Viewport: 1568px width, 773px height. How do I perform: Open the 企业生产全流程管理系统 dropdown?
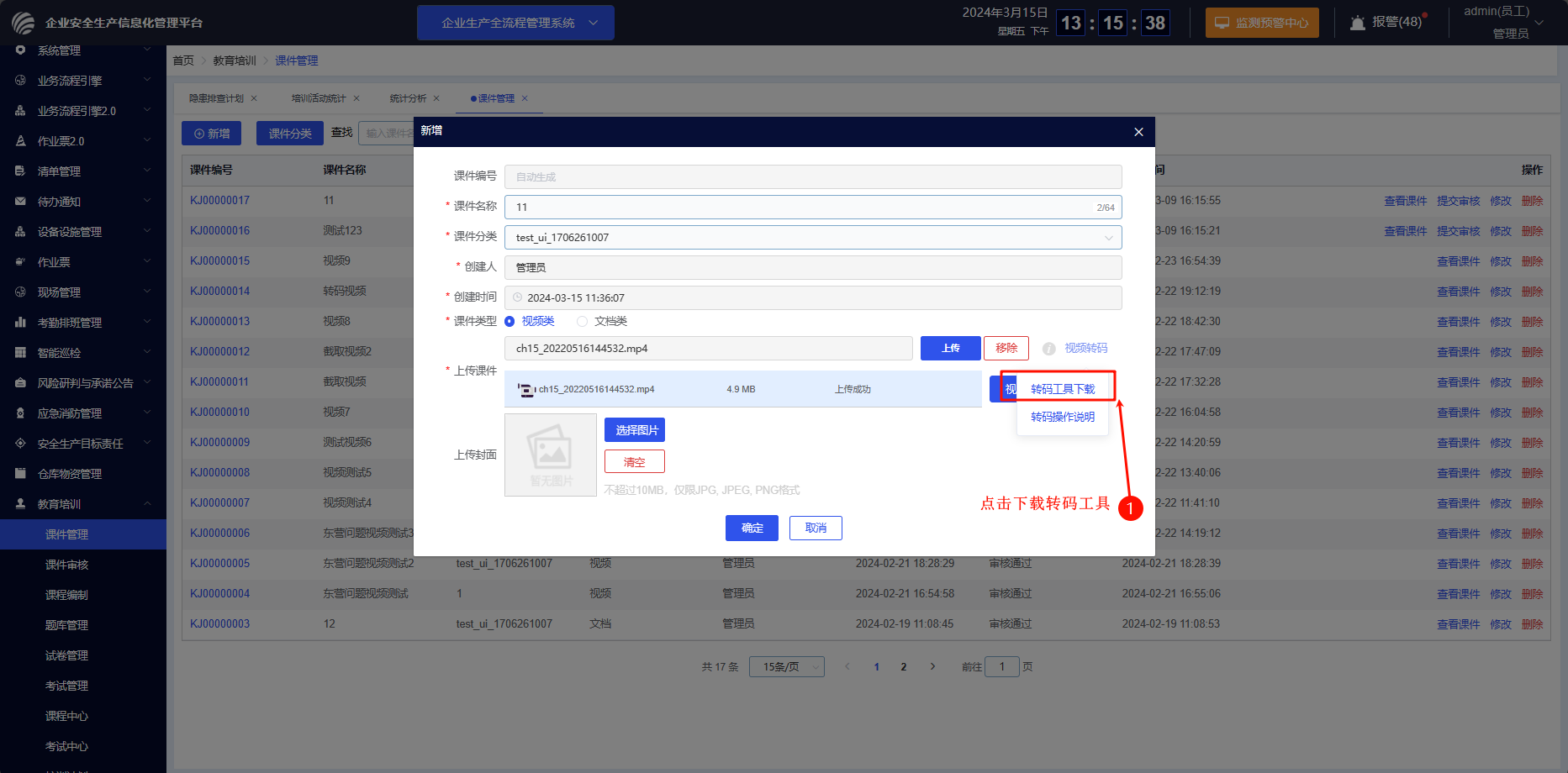(x=515, y=23)
